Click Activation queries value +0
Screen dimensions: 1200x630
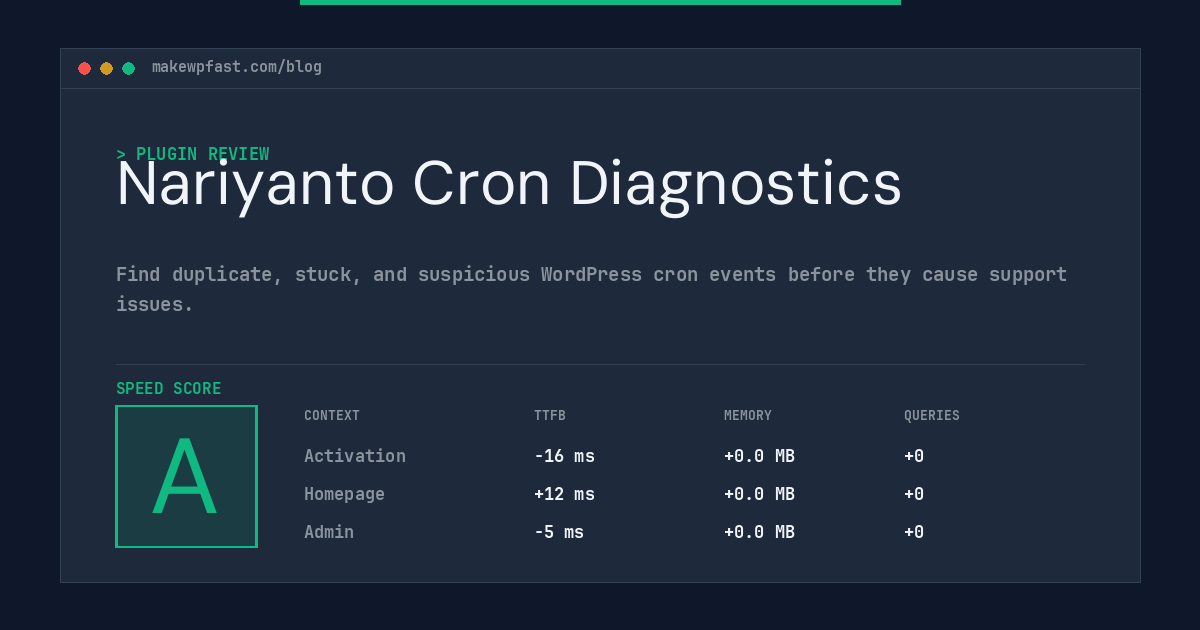point(914,456)
